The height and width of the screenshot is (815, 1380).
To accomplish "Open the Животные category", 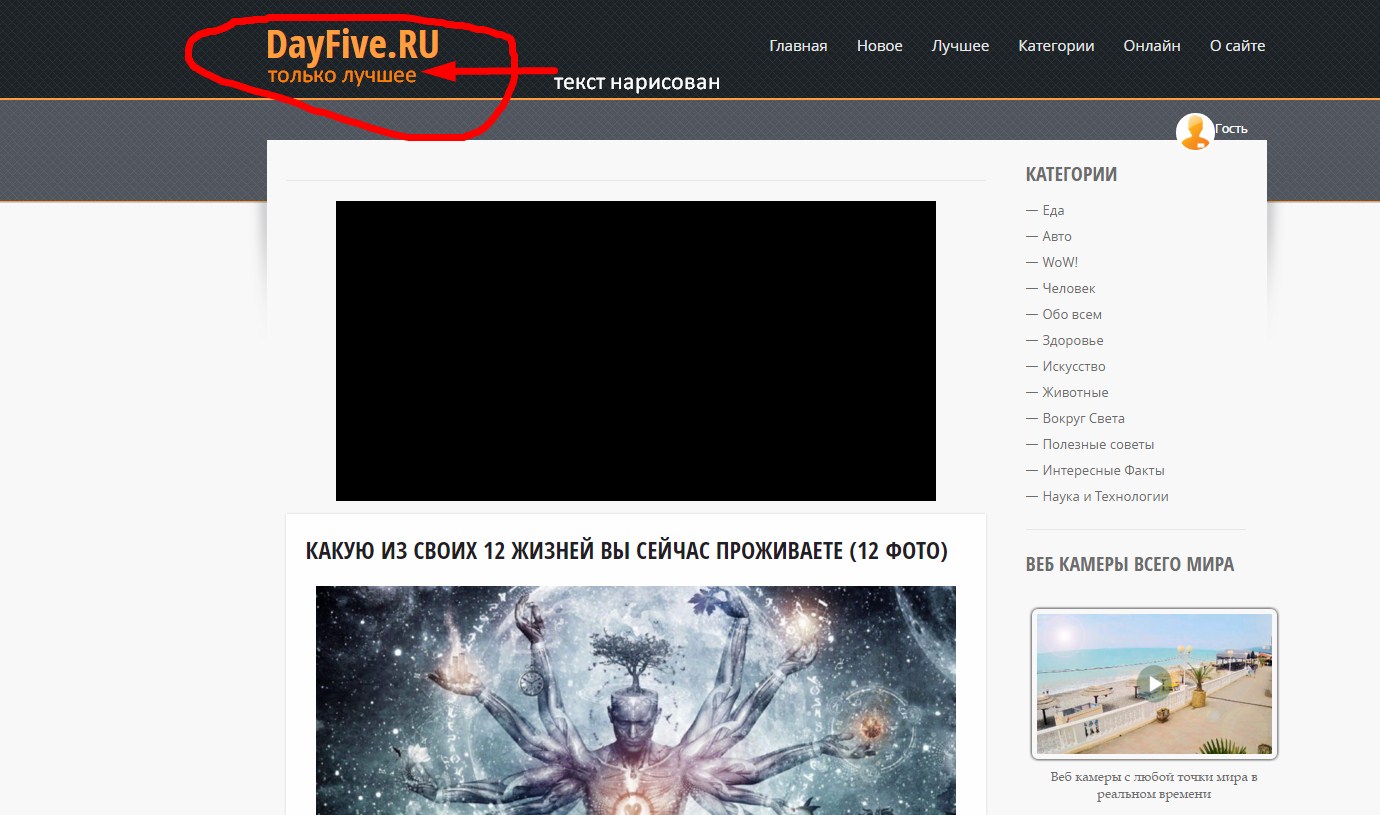I will (1075, 392).
